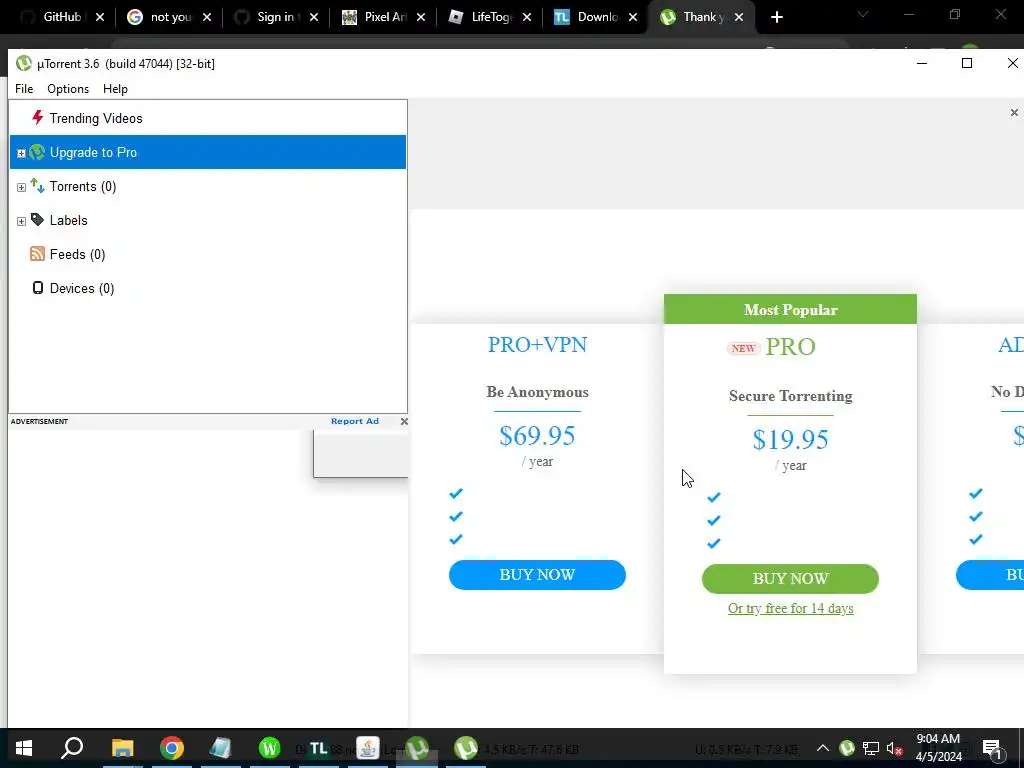Image resolution: width=1024 pixels, height=768 pixels.
Task: Click Or try free for 14 days
Action: pos(790,609)
